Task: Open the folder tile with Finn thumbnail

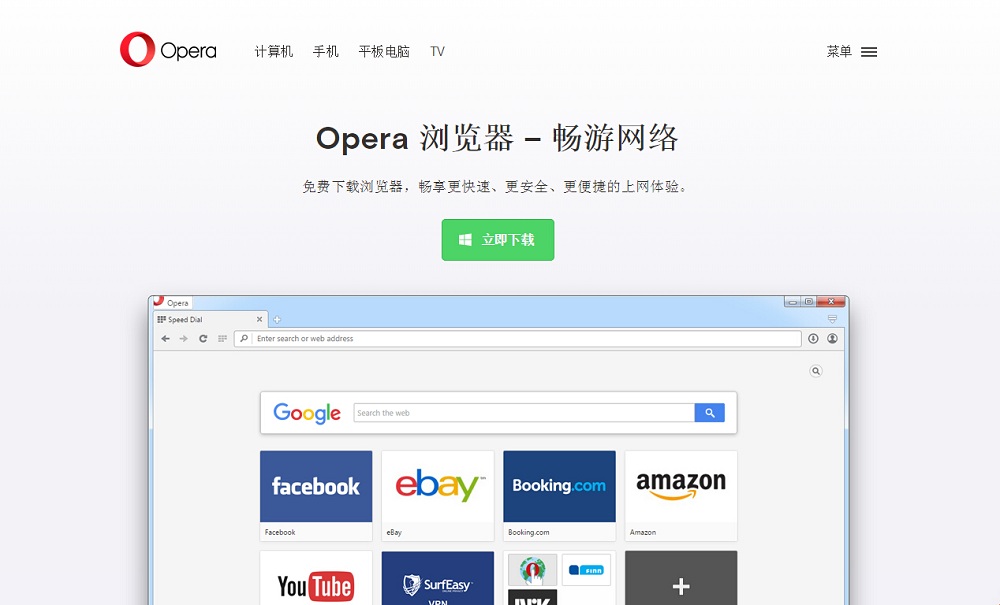Action: click(559, 578)
